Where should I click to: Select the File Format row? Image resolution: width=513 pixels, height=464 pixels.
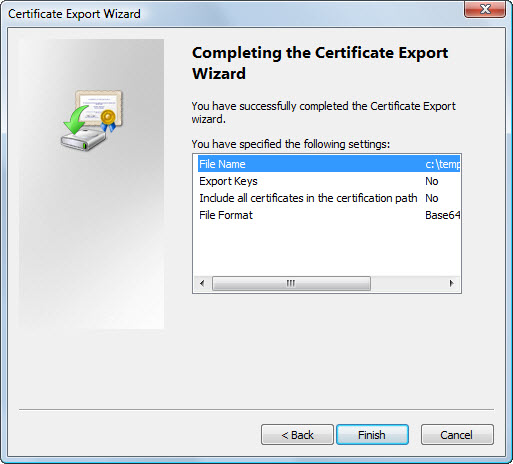[x=329, y=215]
